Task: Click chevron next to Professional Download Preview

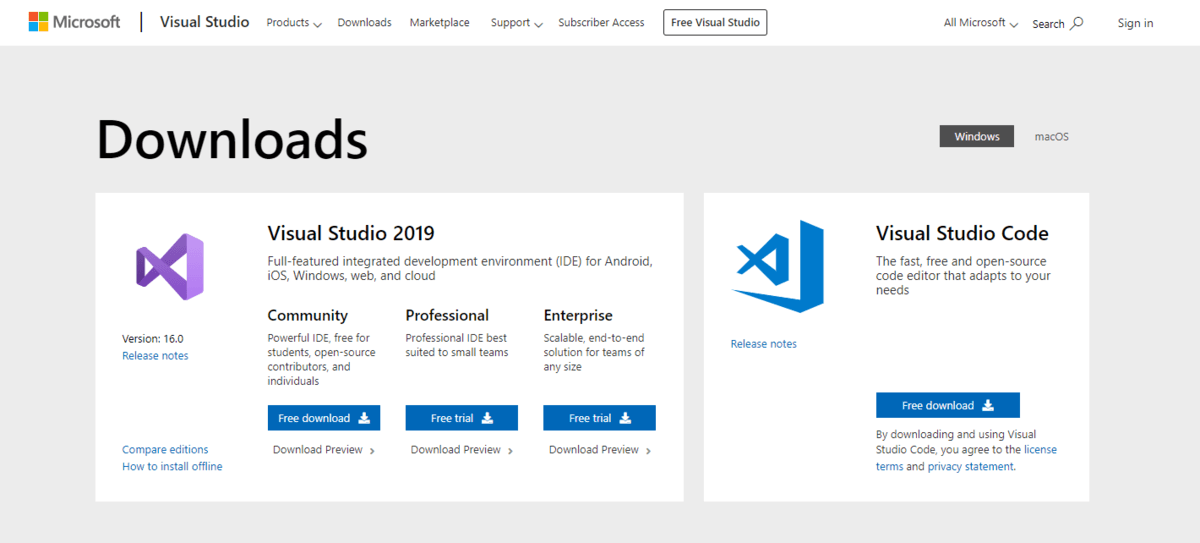Action: tap(510, 451)
